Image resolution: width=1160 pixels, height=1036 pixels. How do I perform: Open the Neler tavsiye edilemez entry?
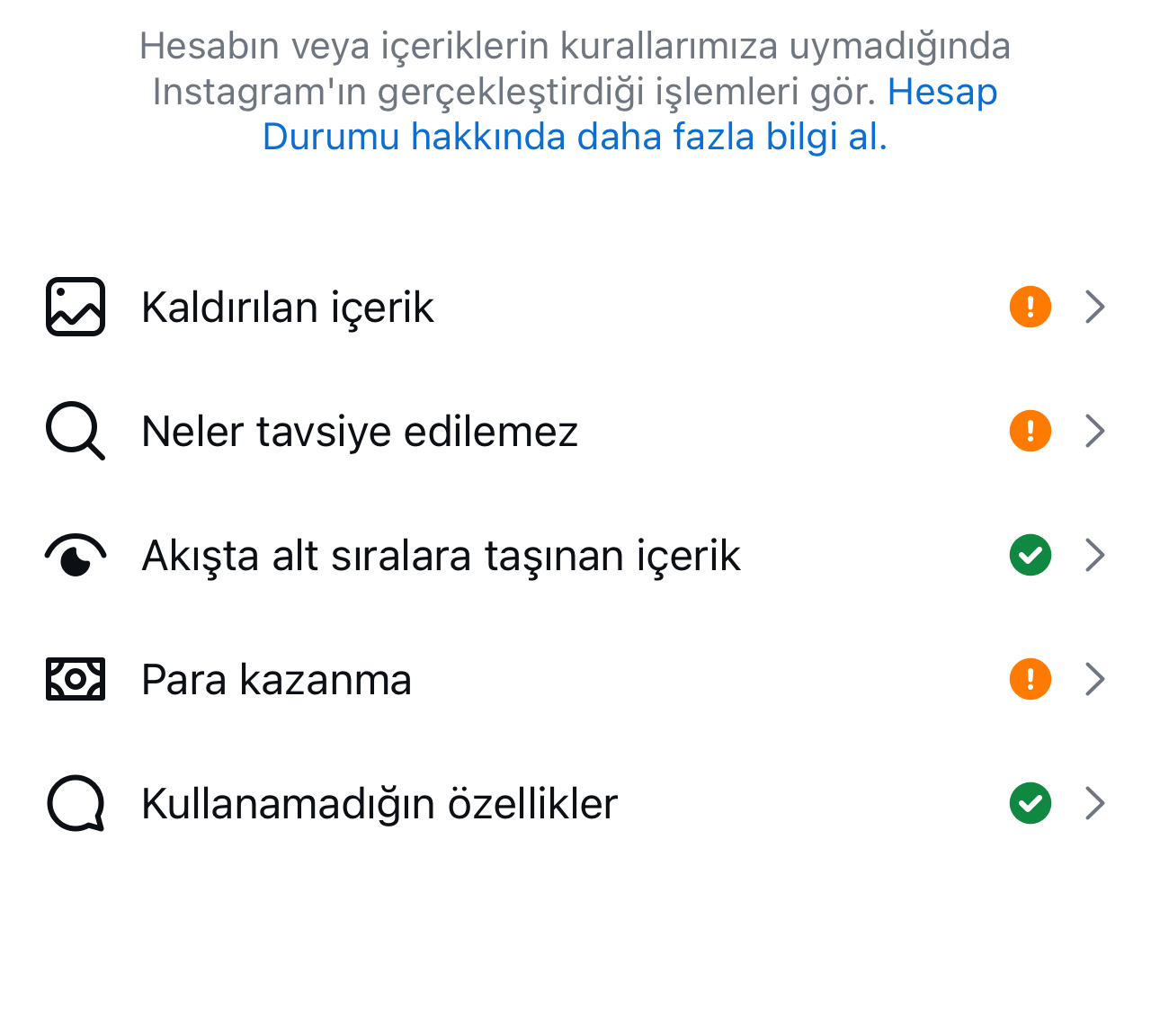coord(580,431)
